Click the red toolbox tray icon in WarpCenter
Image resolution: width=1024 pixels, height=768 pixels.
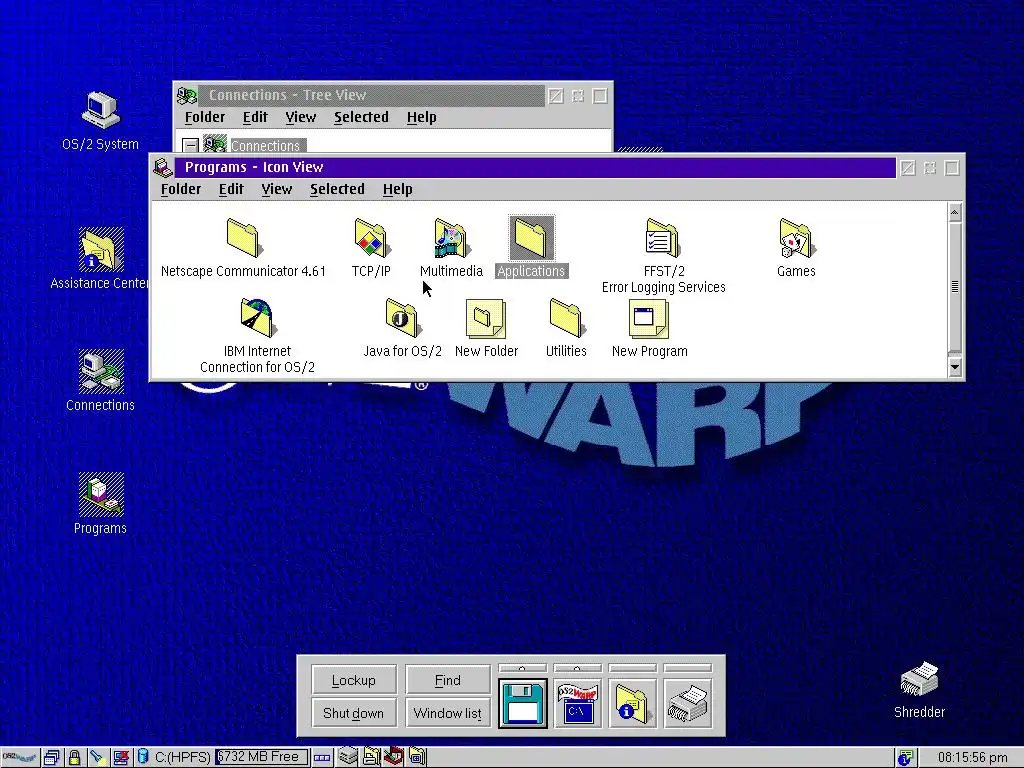click(394, 757)
